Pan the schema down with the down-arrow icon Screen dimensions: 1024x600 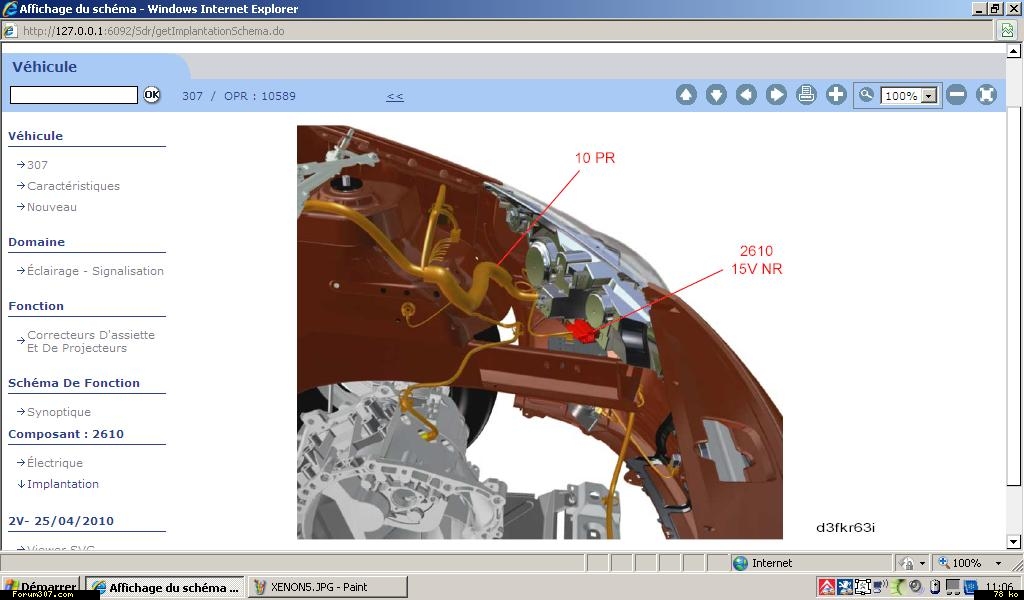tap(716, 95)
